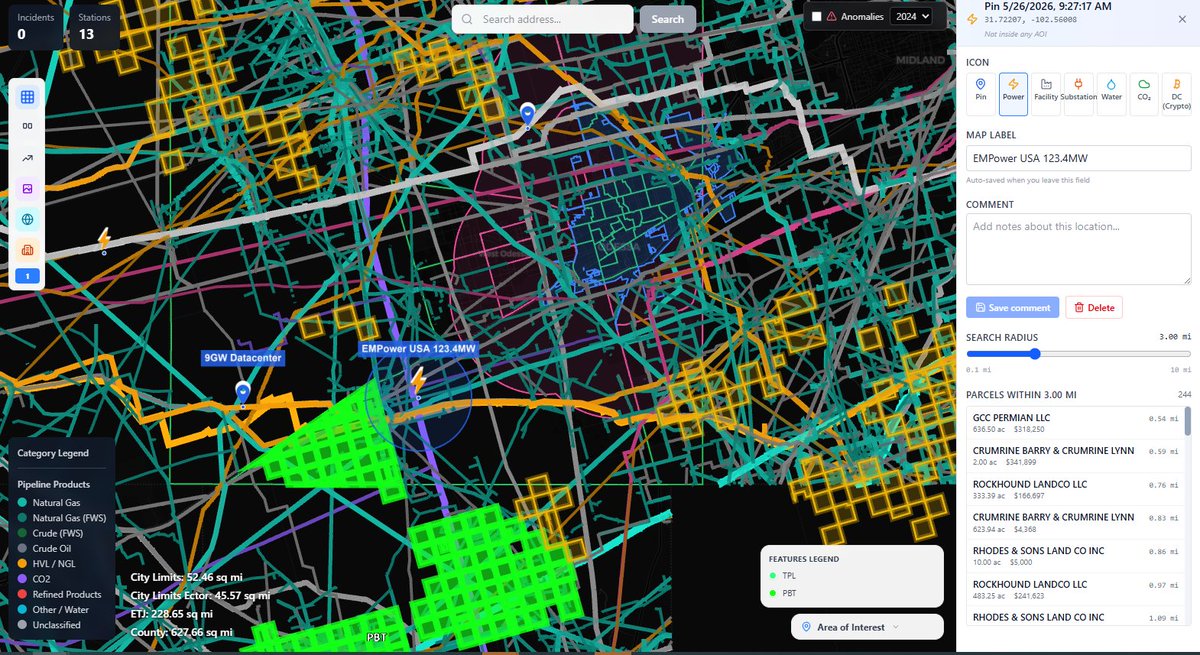Click HVL / NGL legend entry
Screen dimensions: 1200x655
[x=47, y=563]
